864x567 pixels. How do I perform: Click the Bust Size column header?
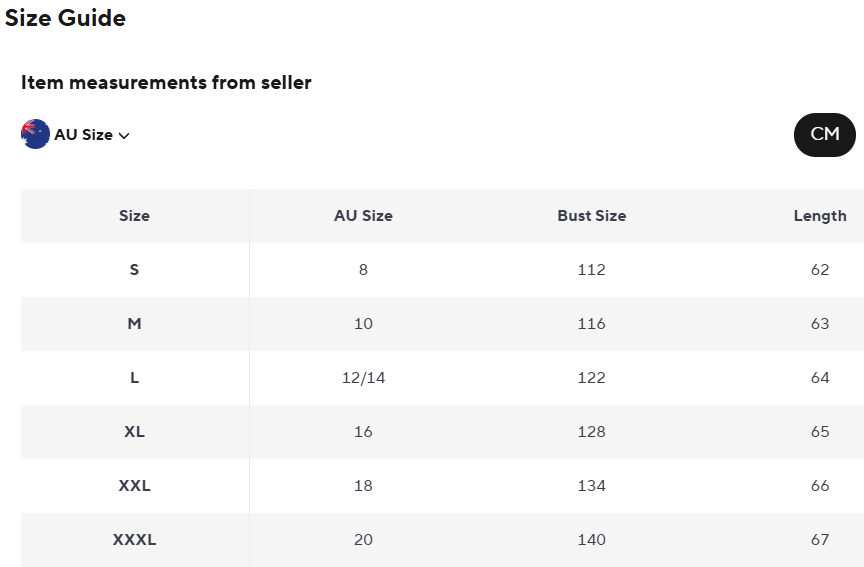(x=591, y=216)
